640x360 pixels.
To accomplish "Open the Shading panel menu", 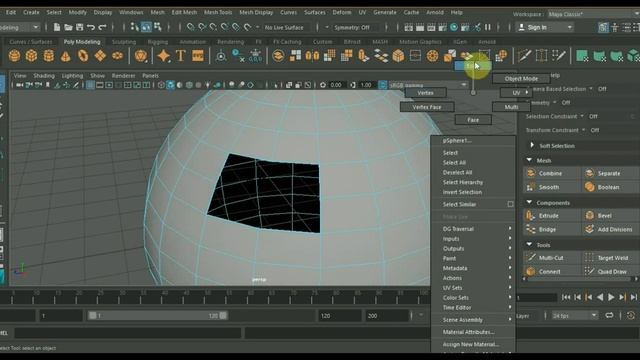I will point(44,76).
